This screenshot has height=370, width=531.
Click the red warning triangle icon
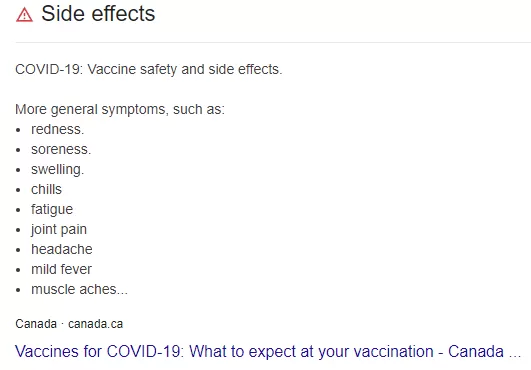click(x=24, y=15)
